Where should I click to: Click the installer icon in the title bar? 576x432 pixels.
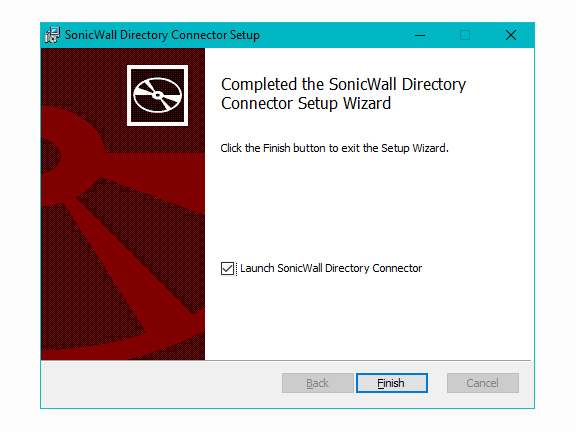(52, 35)
